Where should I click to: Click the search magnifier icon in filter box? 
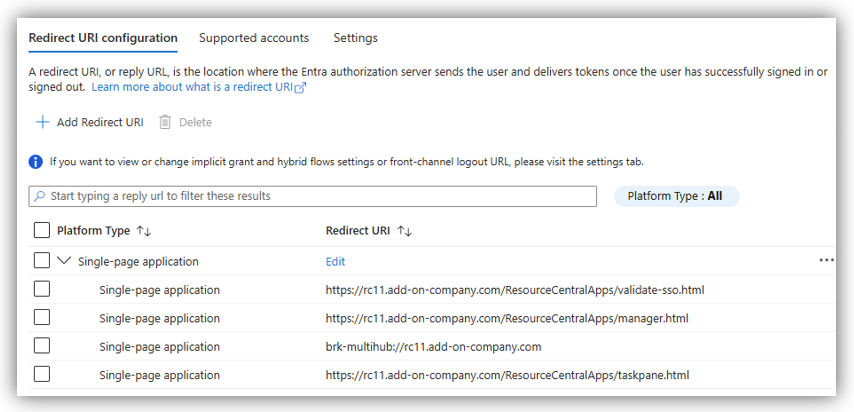[x=40, y=196]
